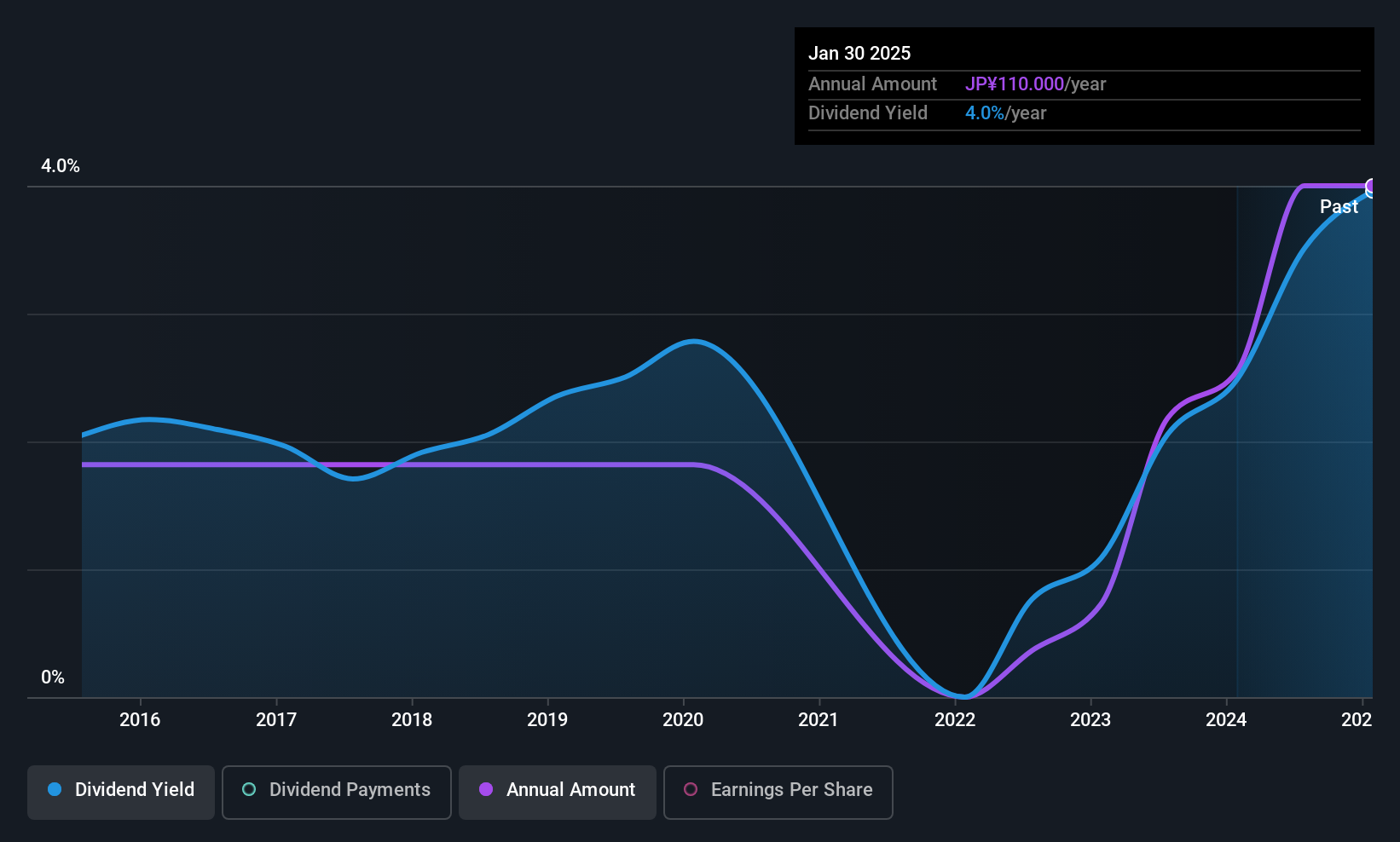Click the pink Earnings Per Share circle
Viewport: 1400px width, 842px height.
click(x=691, y=789)
